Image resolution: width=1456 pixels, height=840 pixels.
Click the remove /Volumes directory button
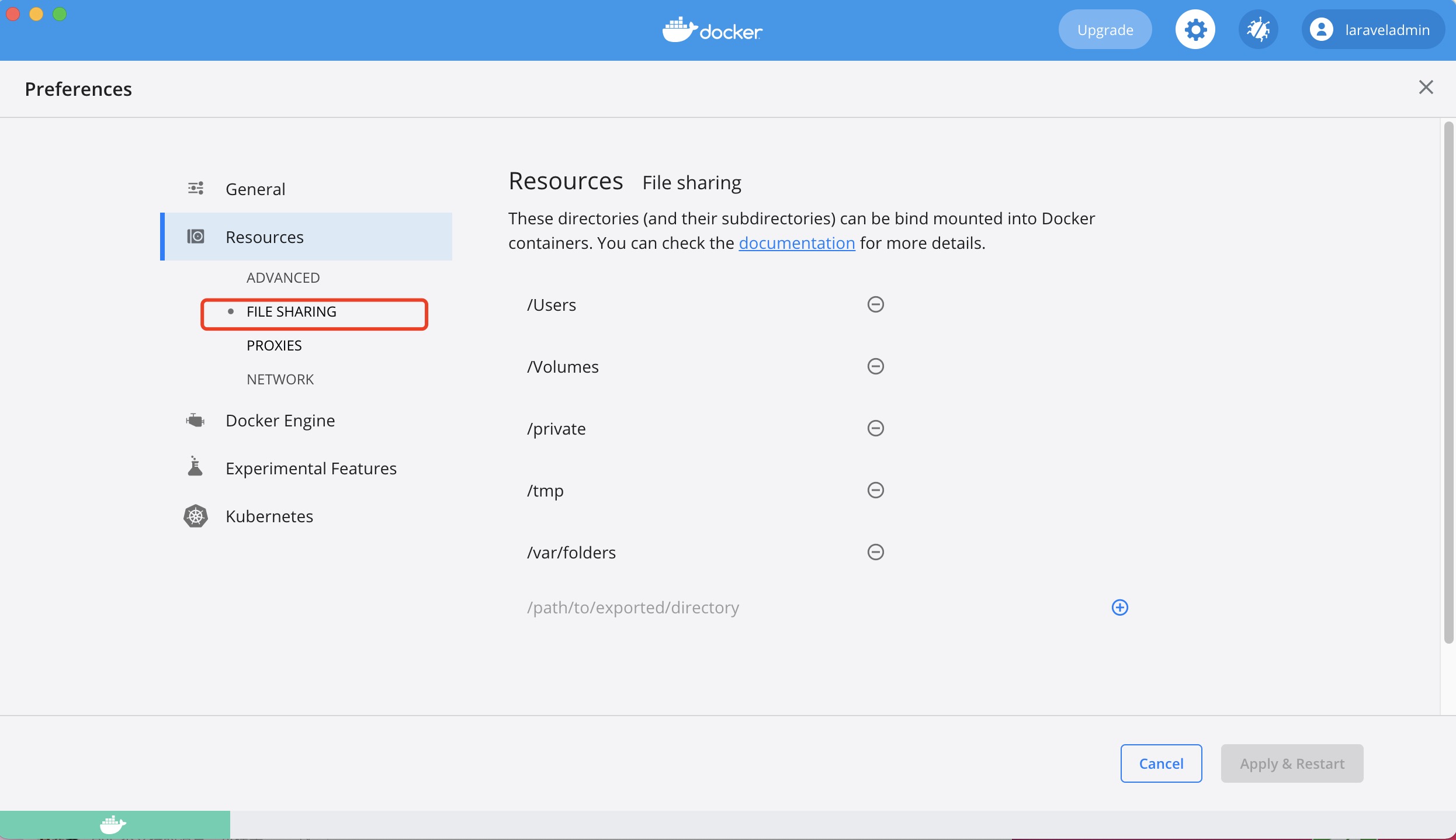[874, 366]
